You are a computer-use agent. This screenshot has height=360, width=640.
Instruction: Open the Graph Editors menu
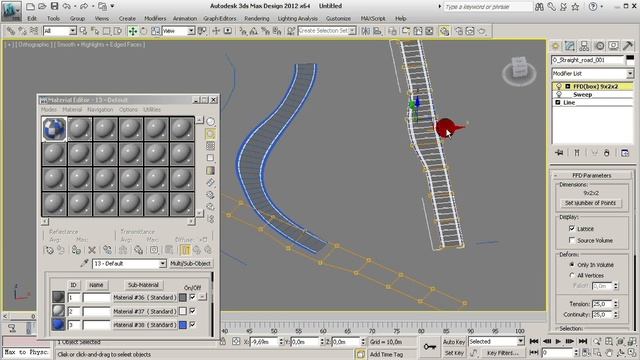click(x=220, y=18)
